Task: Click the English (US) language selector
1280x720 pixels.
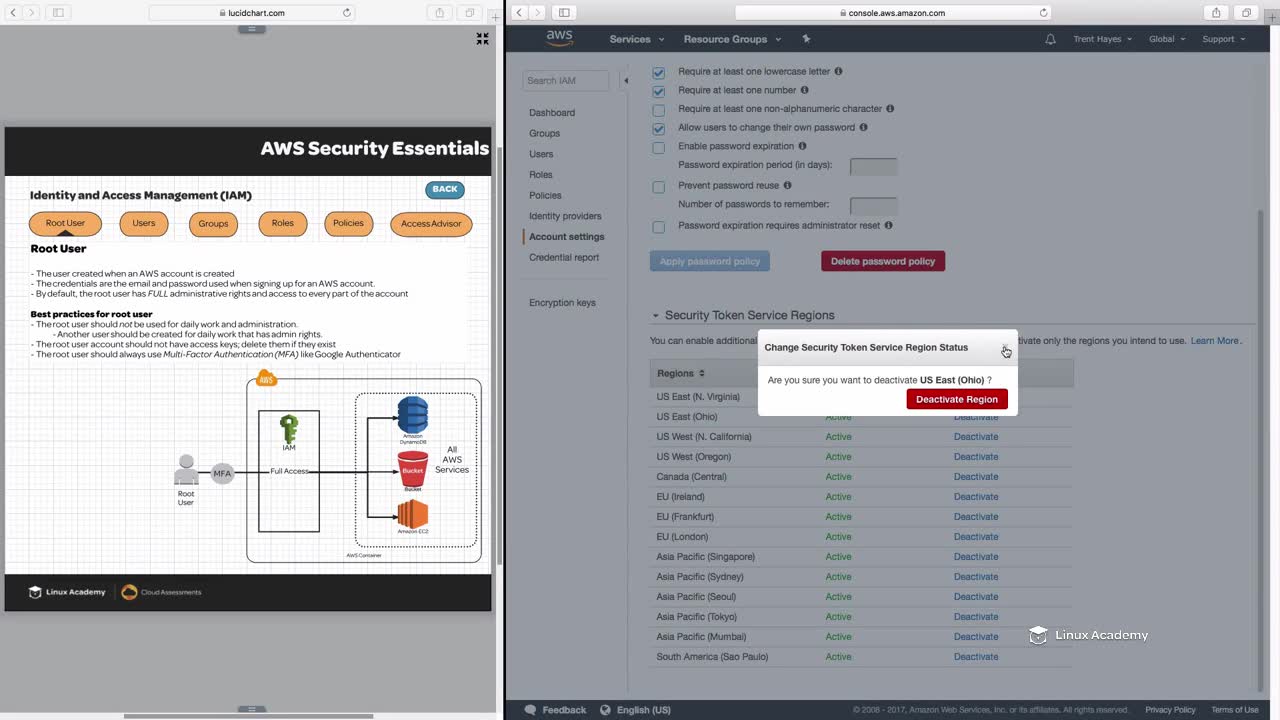Action: point(644,710)
